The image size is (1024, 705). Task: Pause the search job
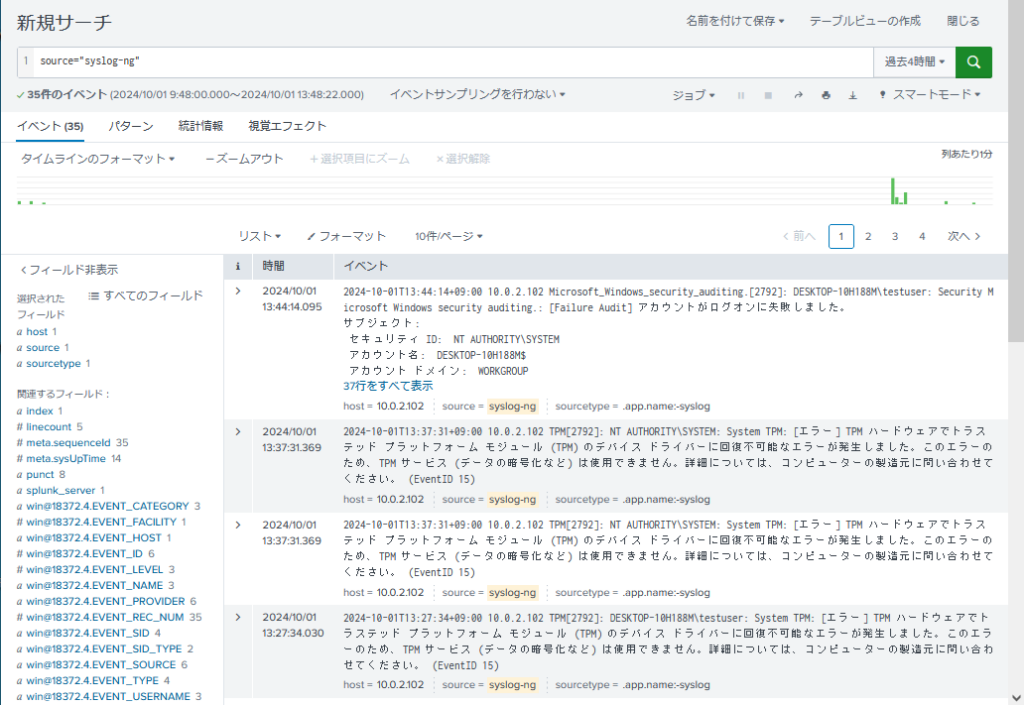[741, 95]
